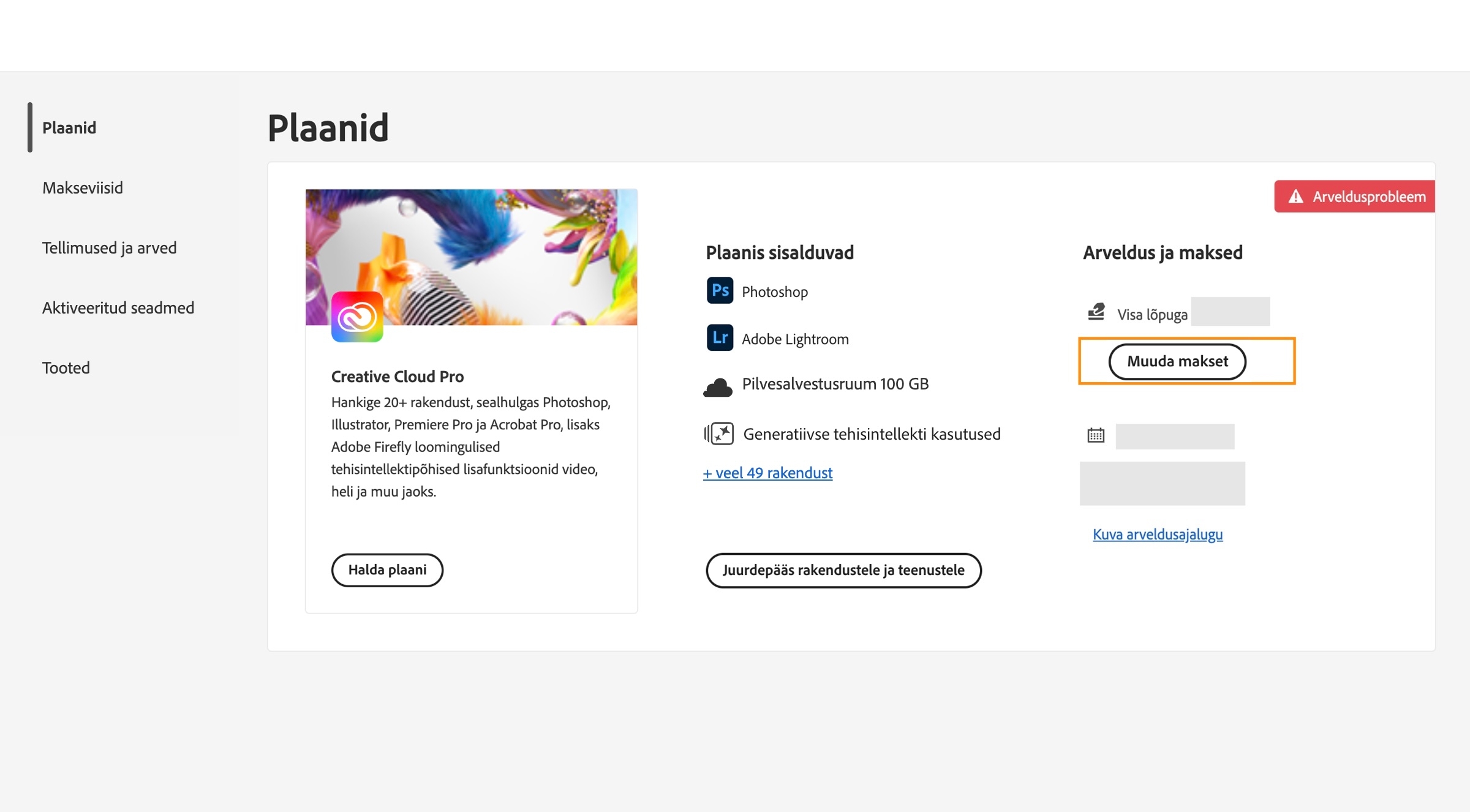This screenshot has height=812, width=1470.
Task: Click the cloud storage icon
Action: pos(718,387)
